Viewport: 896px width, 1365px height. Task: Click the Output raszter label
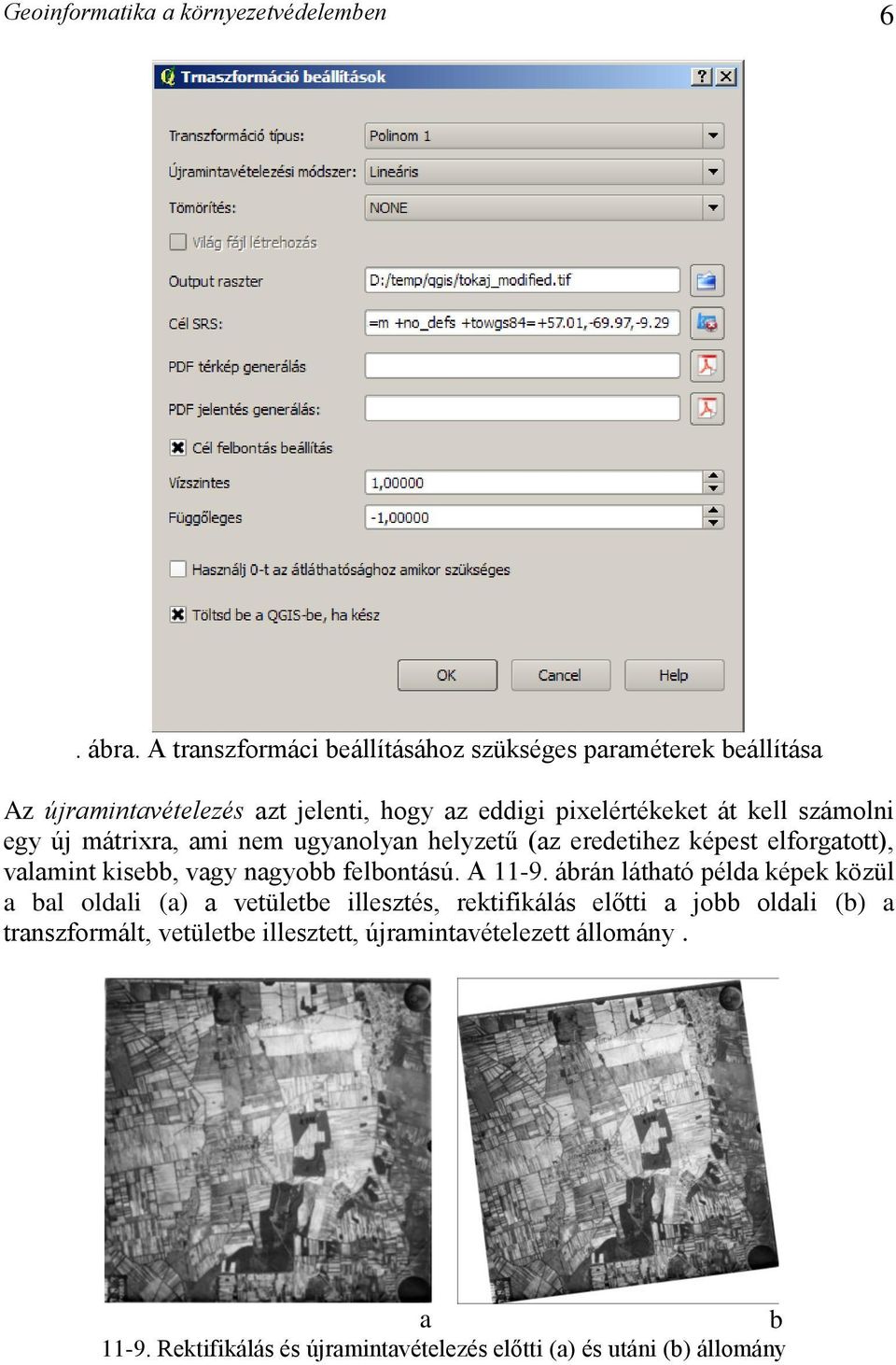pos(216,281)
